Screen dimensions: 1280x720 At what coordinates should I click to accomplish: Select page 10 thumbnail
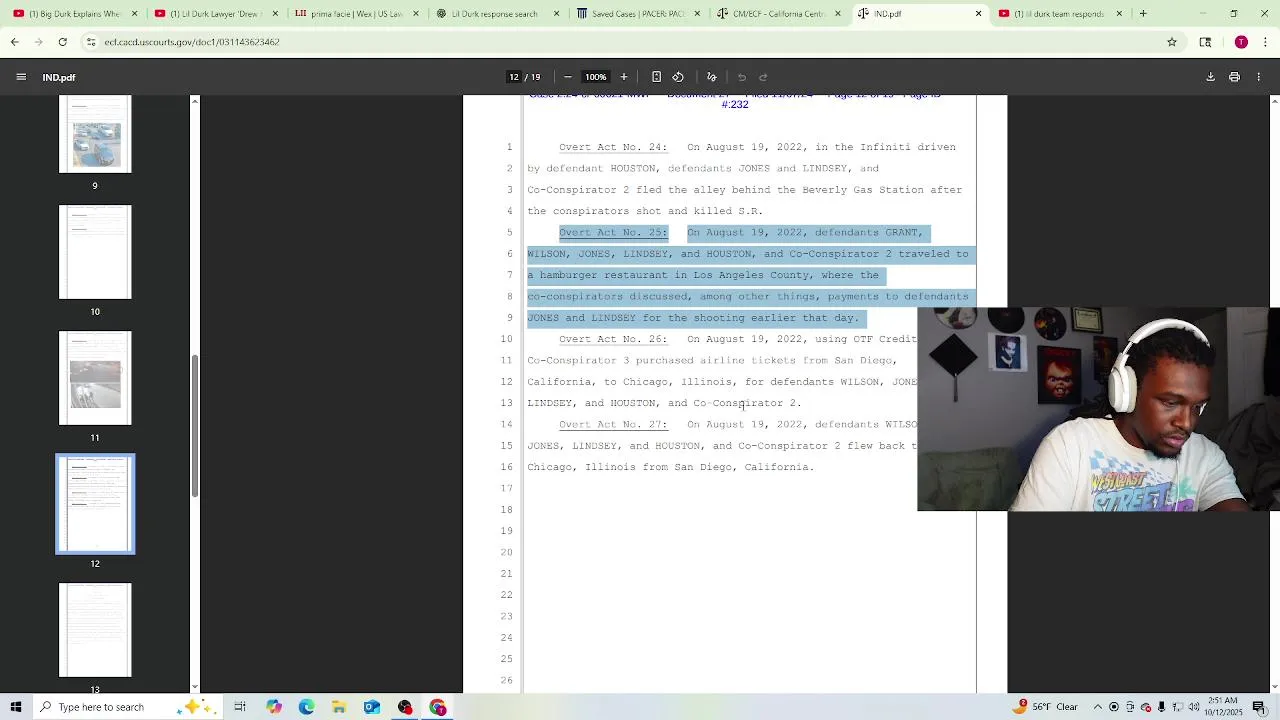95,252
